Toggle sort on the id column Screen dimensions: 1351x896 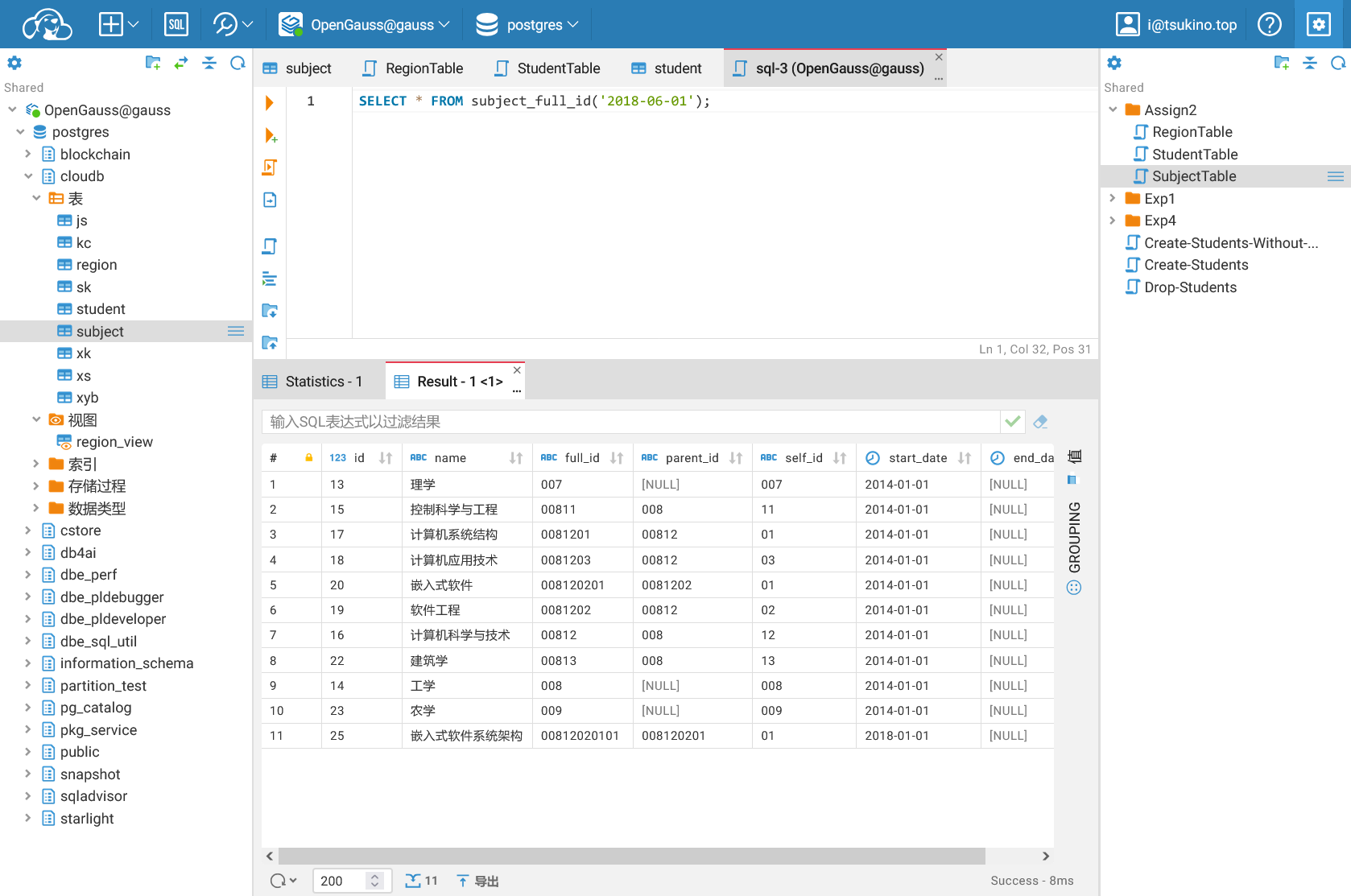pyautogui.click(x=386, y=458)
